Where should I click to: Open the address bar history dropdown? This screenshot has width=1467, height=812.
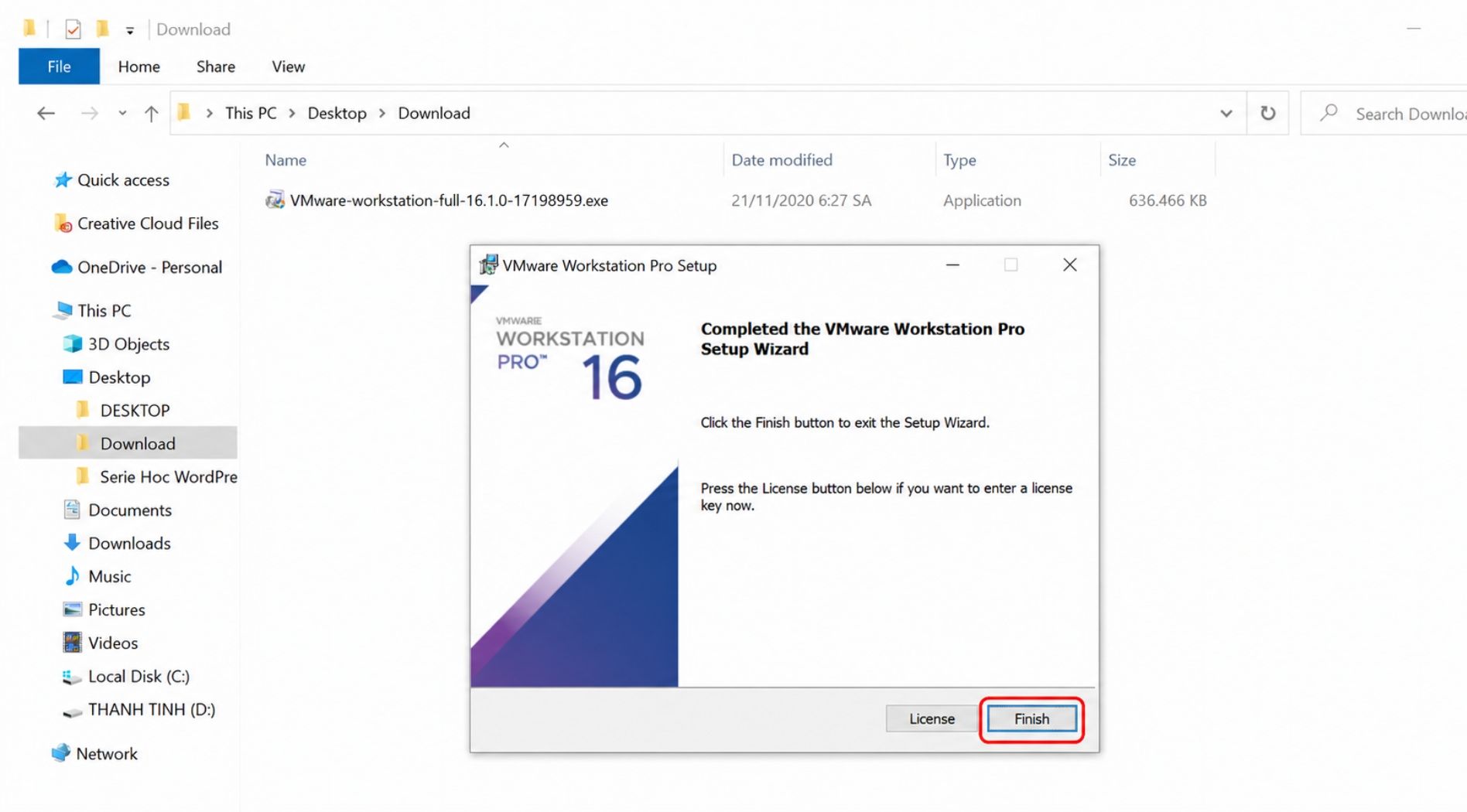(1226, 114)
